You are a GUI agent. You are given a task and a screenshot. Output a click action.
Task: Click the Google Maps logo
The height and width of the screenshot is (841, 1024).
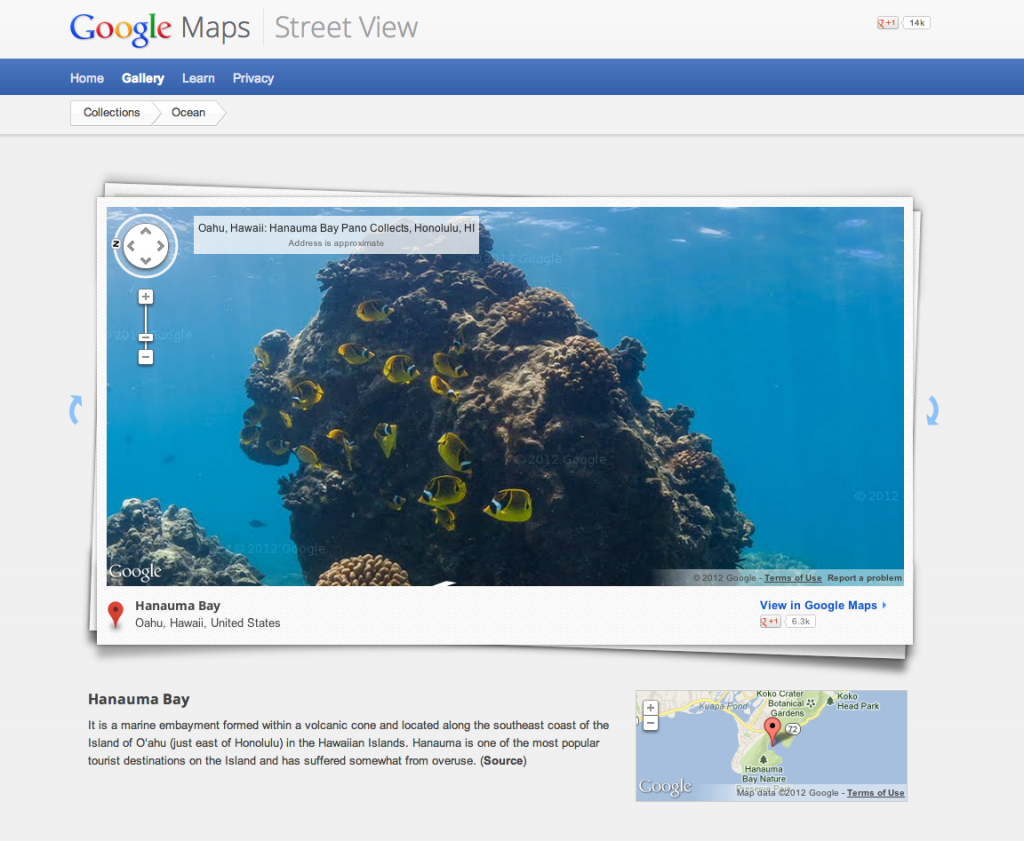[x=160, y=28]
